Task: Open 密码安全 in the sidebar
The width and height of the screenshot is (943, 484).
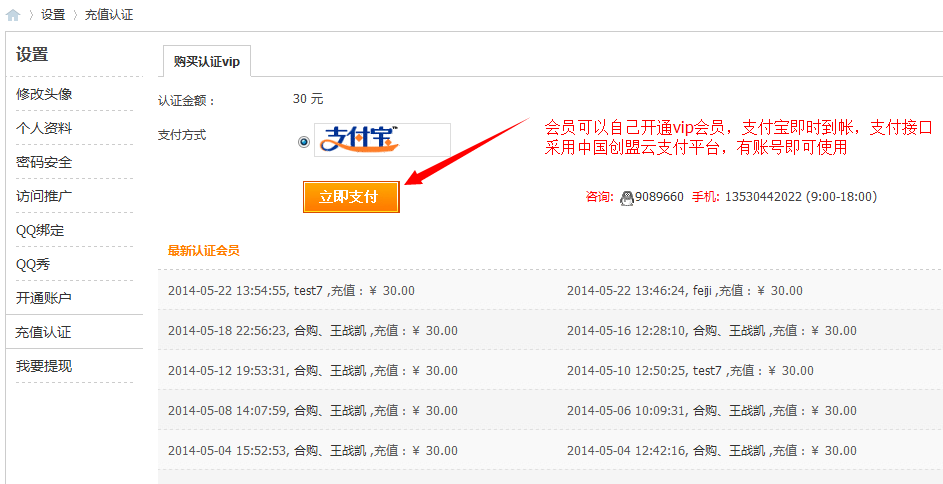Action: click(44, 162)
